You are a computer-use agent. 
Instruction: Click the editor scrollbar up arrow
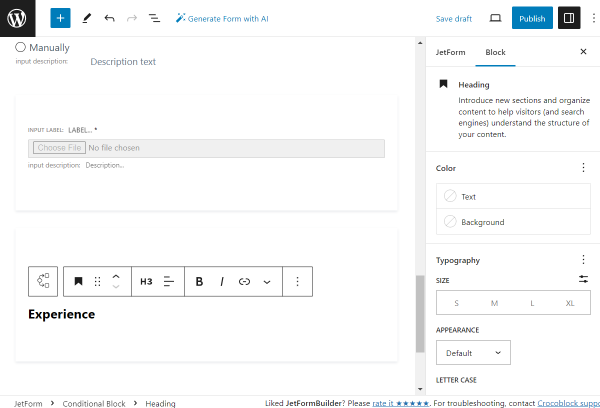coord(420,43)
